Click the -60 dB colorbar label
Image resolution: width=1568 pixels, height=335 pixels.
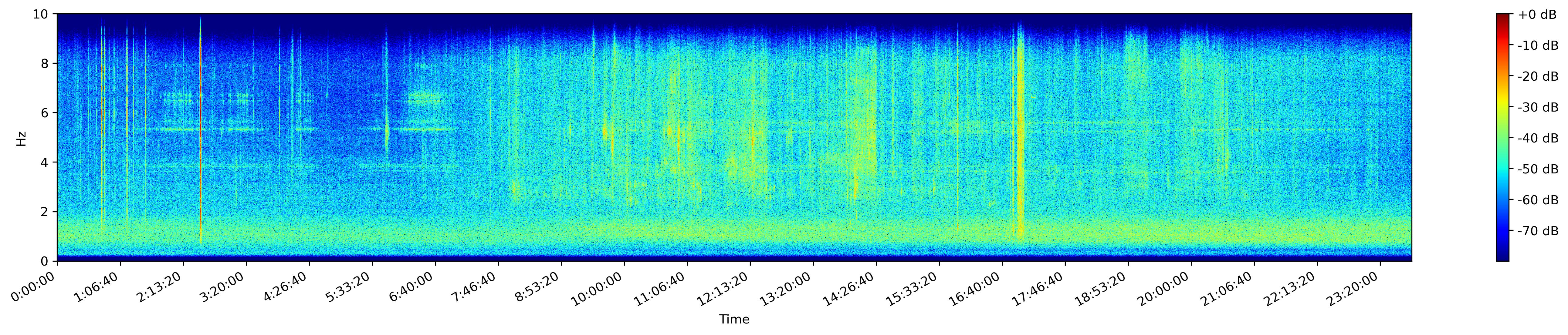(1538, 200)
